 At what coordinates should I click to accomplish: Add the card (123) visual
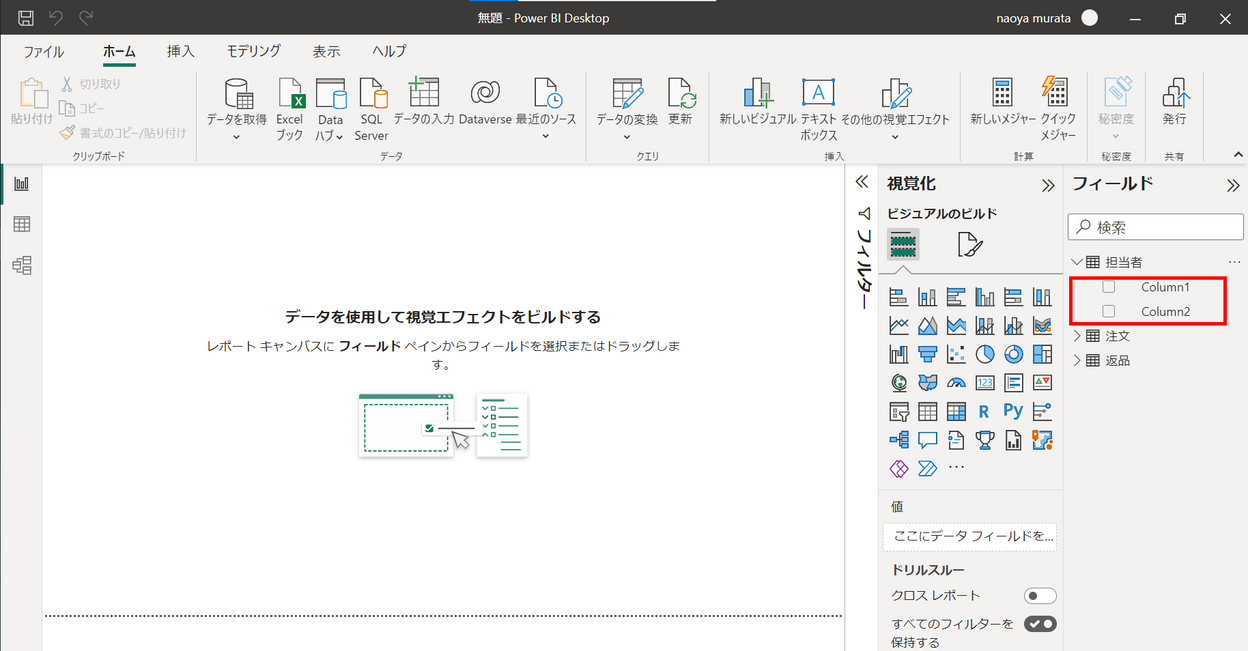(985, 383)
